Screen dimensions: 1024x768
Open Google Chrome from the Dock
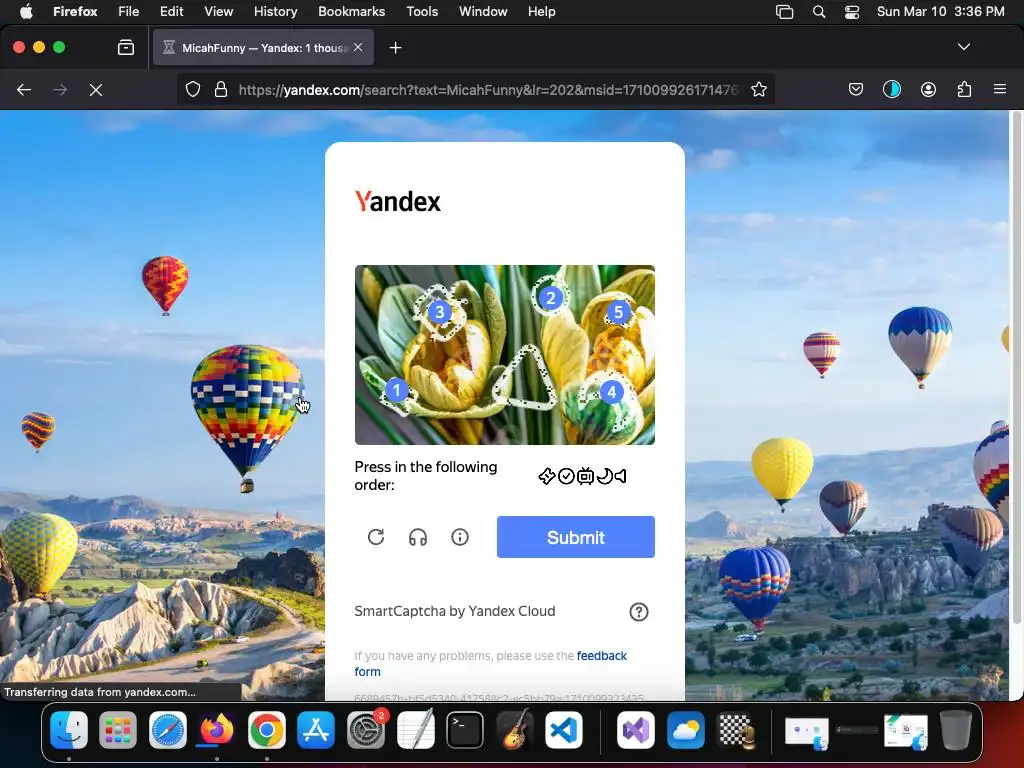(266, 729)
